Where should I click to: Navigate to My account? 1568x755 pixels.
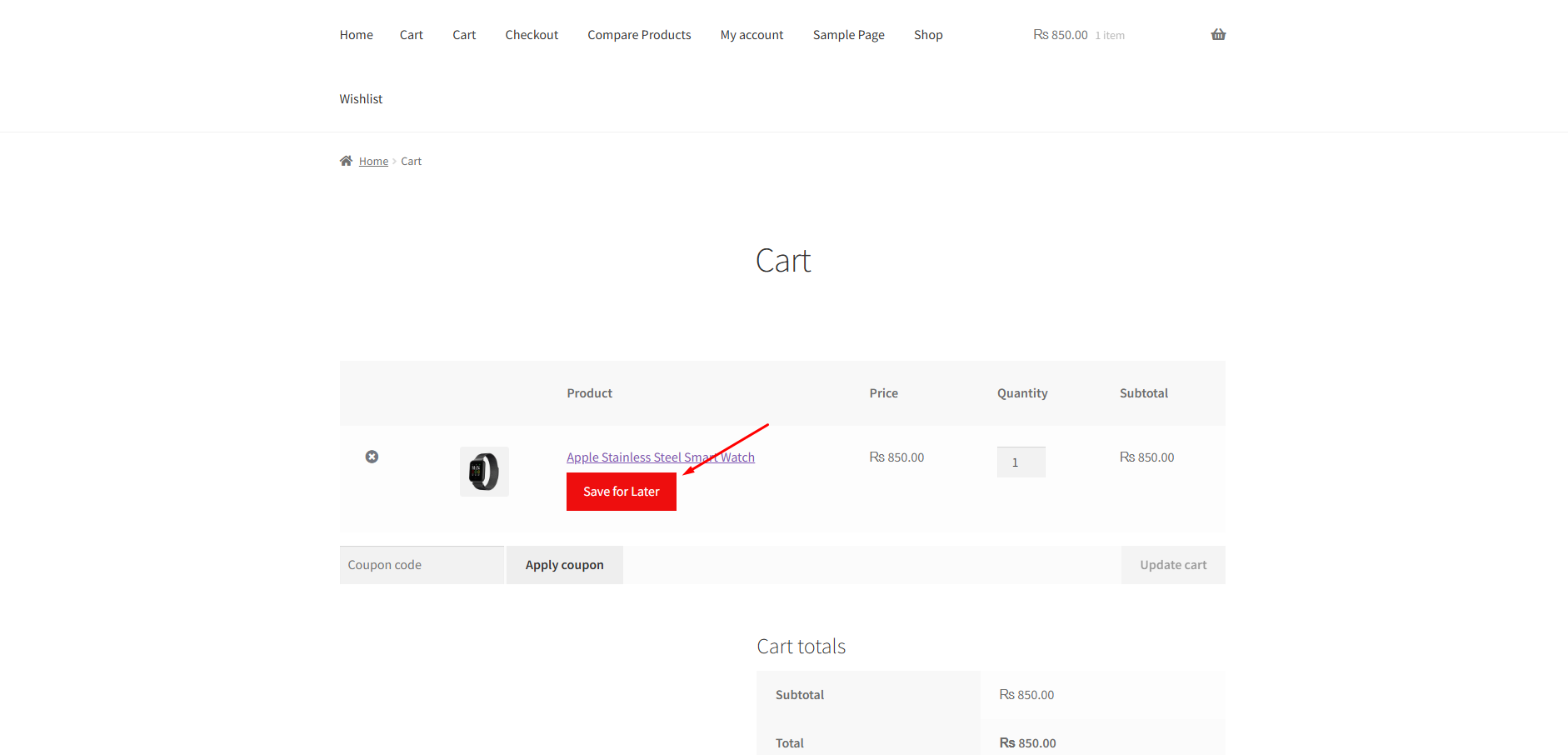[752, 35]
